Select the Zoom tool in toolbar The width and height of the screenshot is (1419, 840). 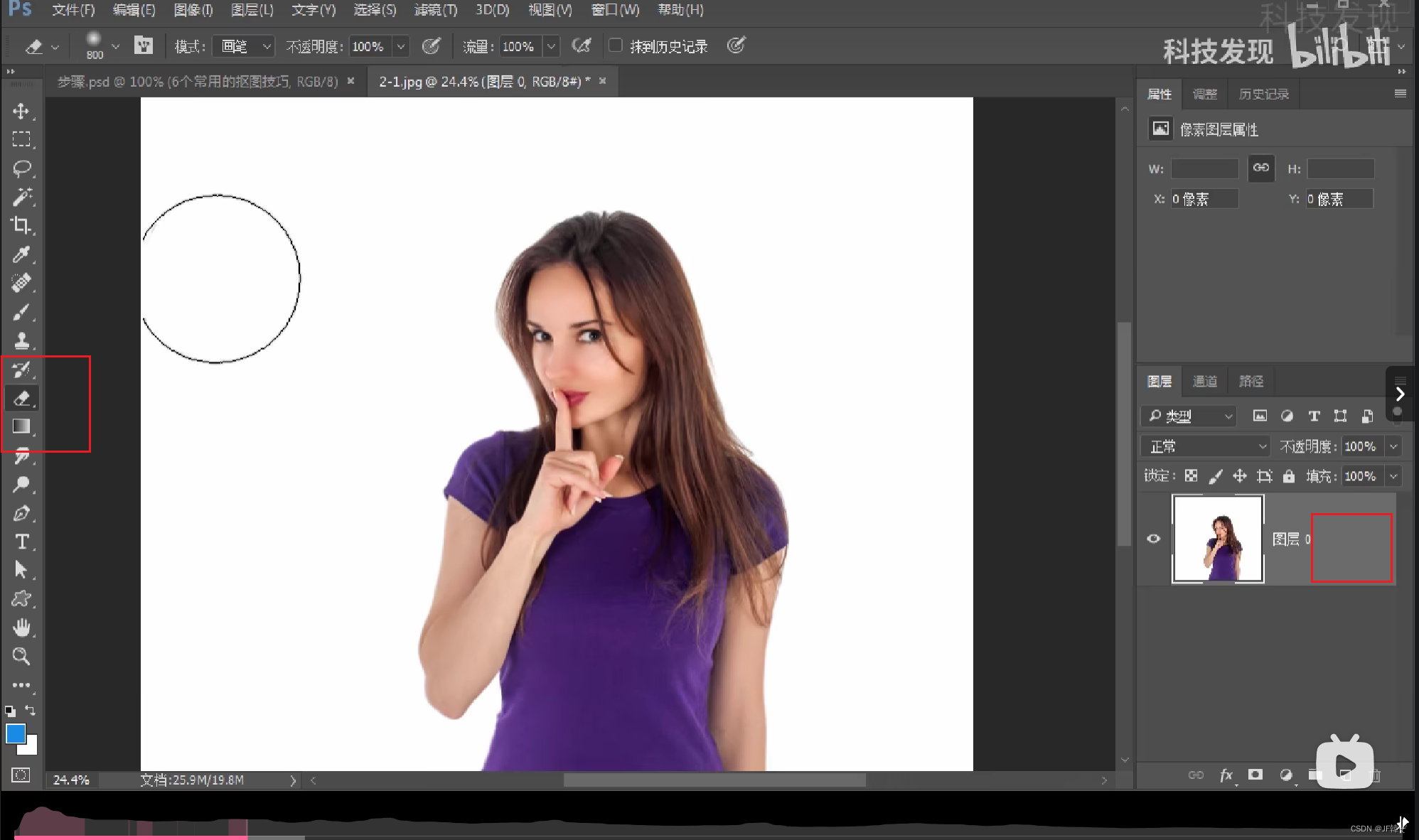[x=21, y=656]
